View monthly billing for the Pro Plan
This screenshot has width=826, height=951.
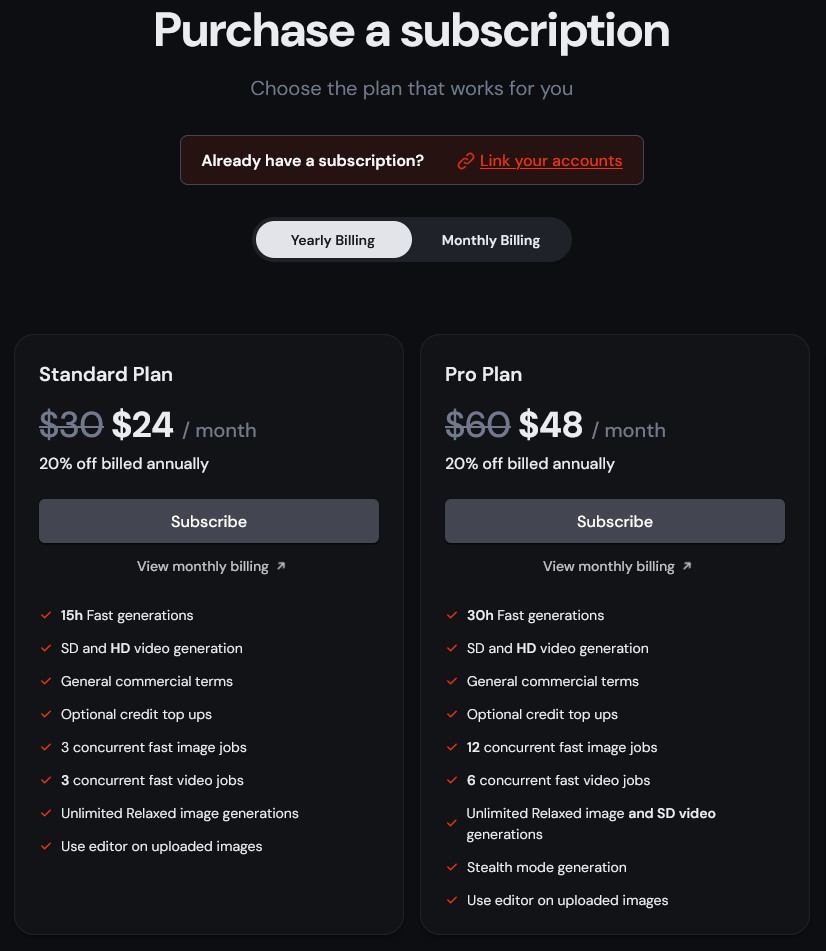tap(609, 566)
